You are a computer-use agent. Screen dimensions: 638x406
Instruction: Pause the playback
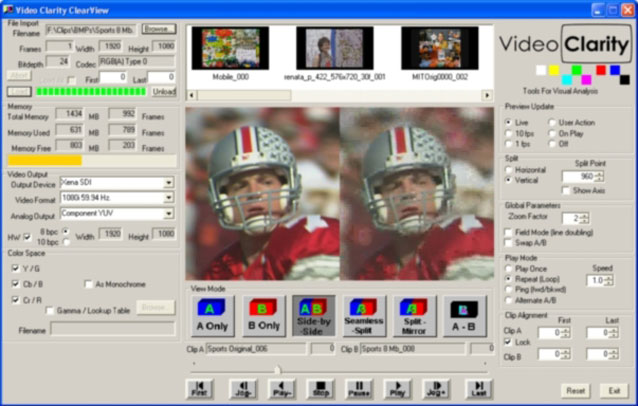[x=359, y=389]
